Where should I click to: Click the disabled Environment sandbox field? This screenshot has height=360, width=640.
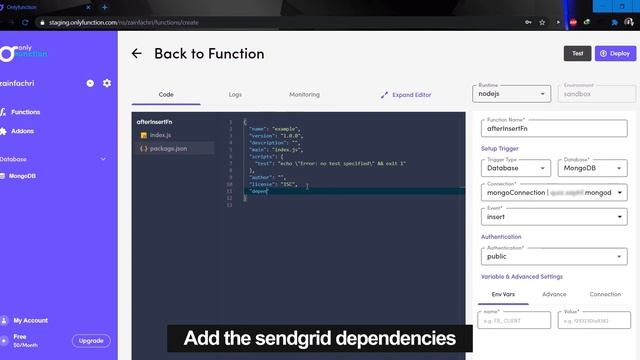tap(596, 94)
